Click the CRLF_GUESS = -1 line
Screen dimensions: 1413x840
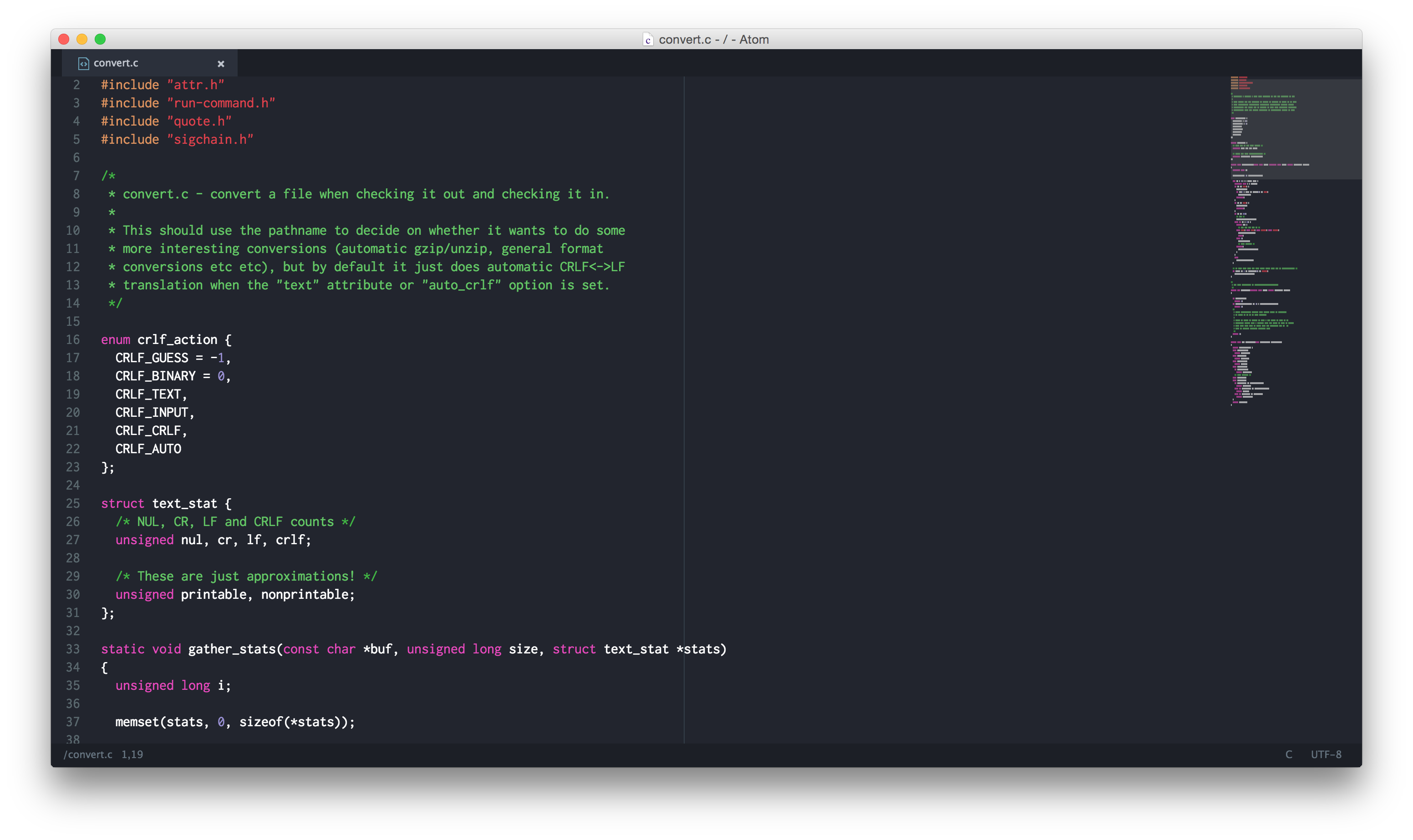coord(173,358)
